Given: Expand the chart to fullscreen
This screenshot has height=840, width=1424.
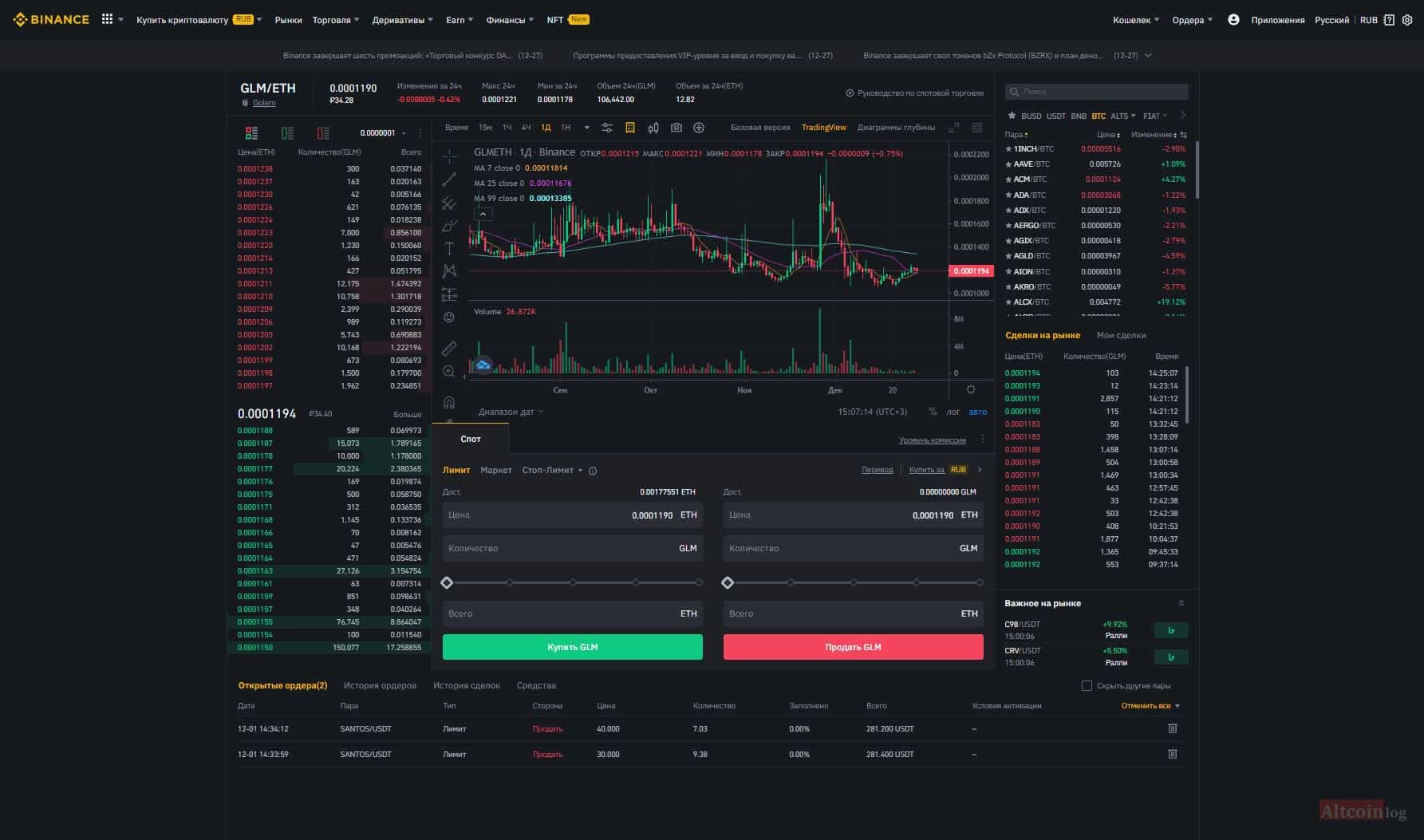Looking at the screenshot, I should [954, 128].
